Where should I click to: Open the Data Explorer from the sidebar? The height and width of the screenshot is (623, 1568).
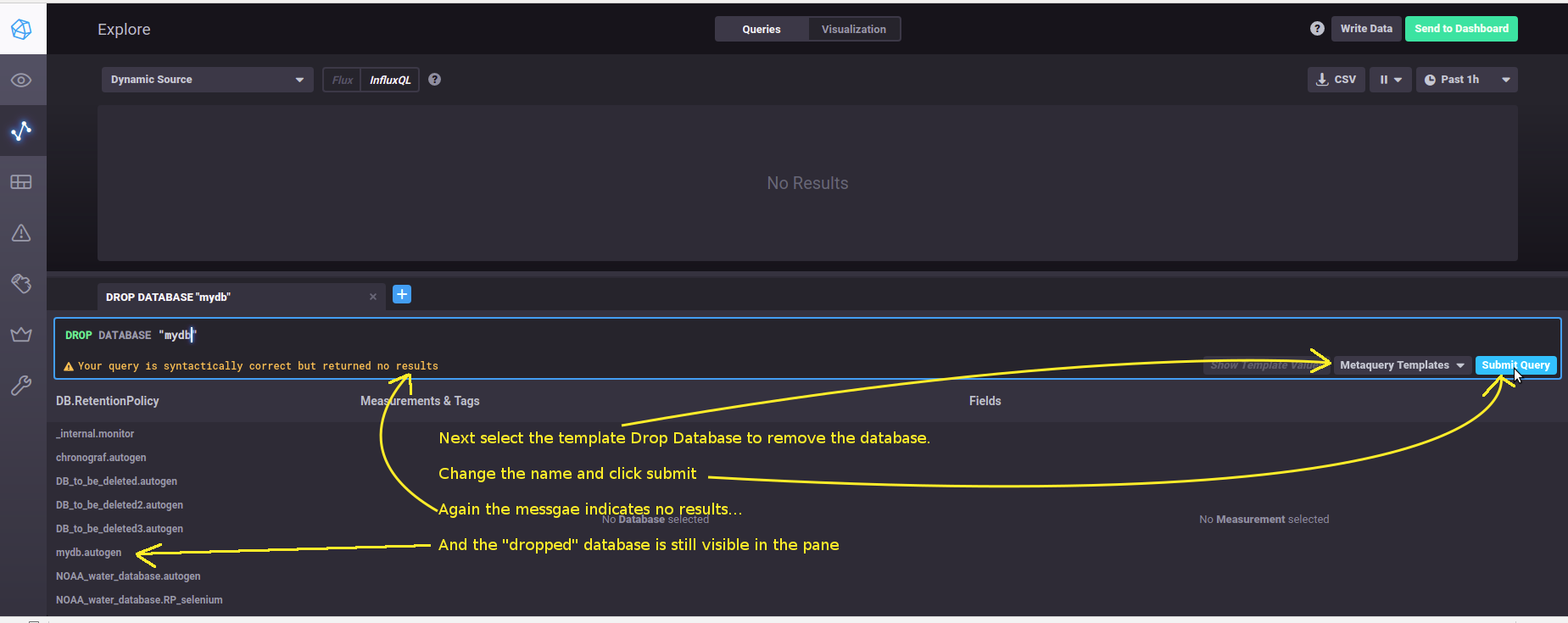[23, 131]
